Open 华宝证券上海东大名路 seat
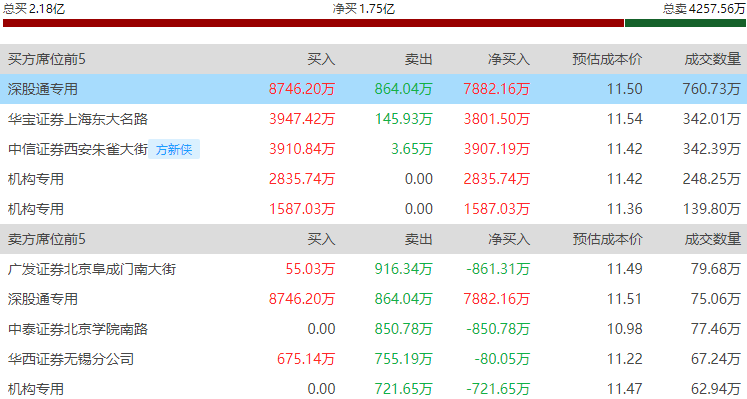Viewport: 747px width, 399px height. point(78,119)
